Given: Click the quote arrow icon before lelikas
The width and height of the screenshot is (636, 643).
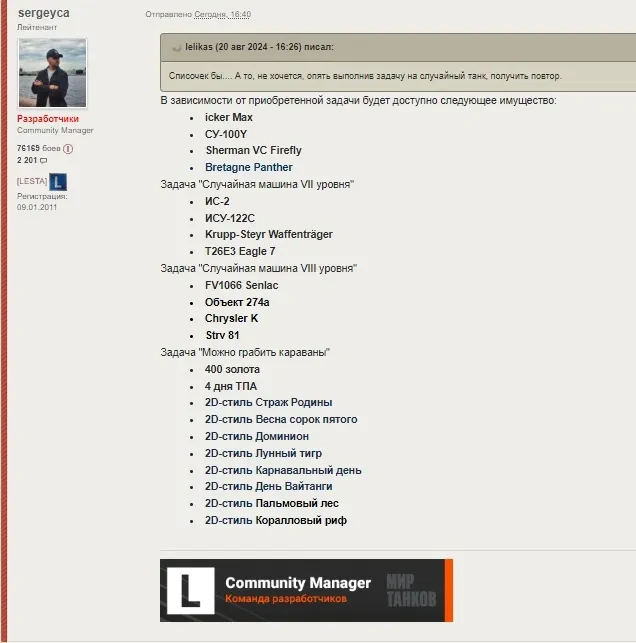Looking at the screenshot, I should tap(176, 47).
